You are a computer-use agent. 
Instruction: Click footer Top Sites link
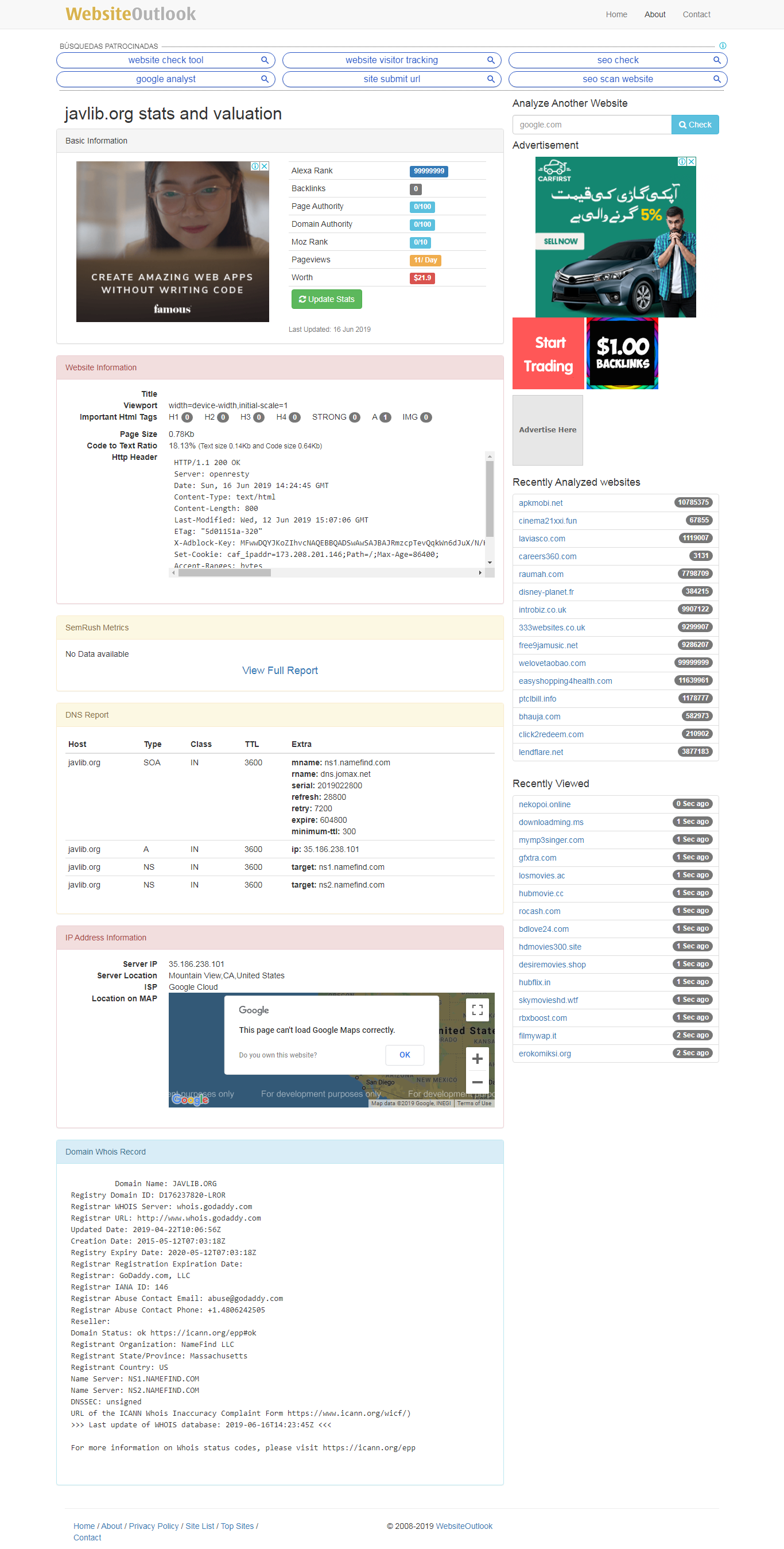point(237,1525)
